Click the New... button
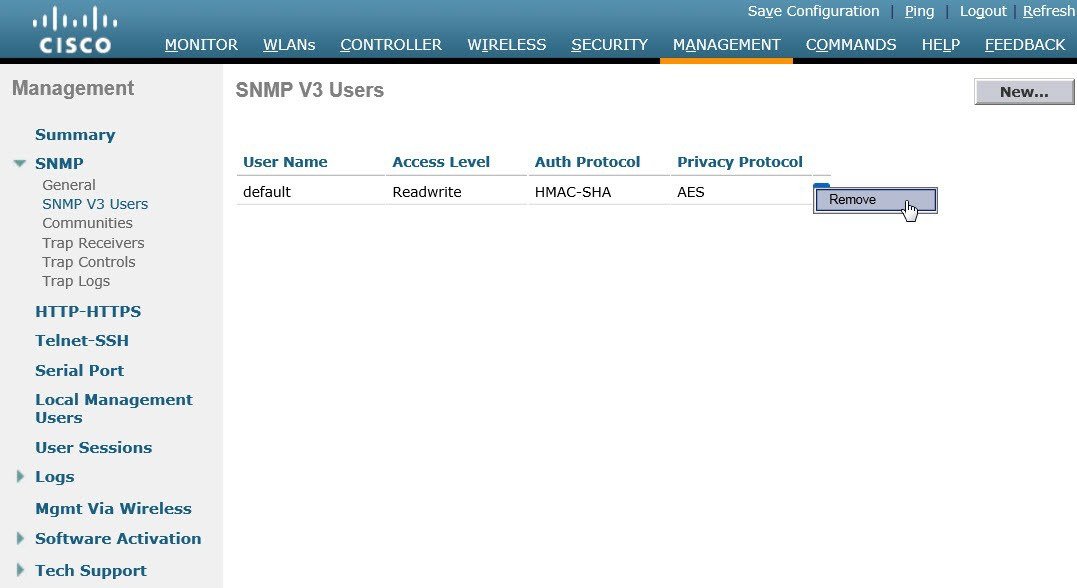This screenshot has width=1077, height=588. click(x=1024, y=92)
